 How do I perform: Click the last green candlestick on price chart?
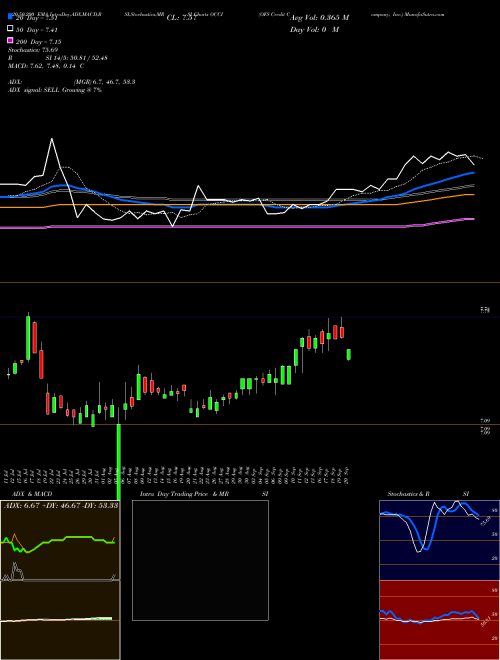coord(348,354)
